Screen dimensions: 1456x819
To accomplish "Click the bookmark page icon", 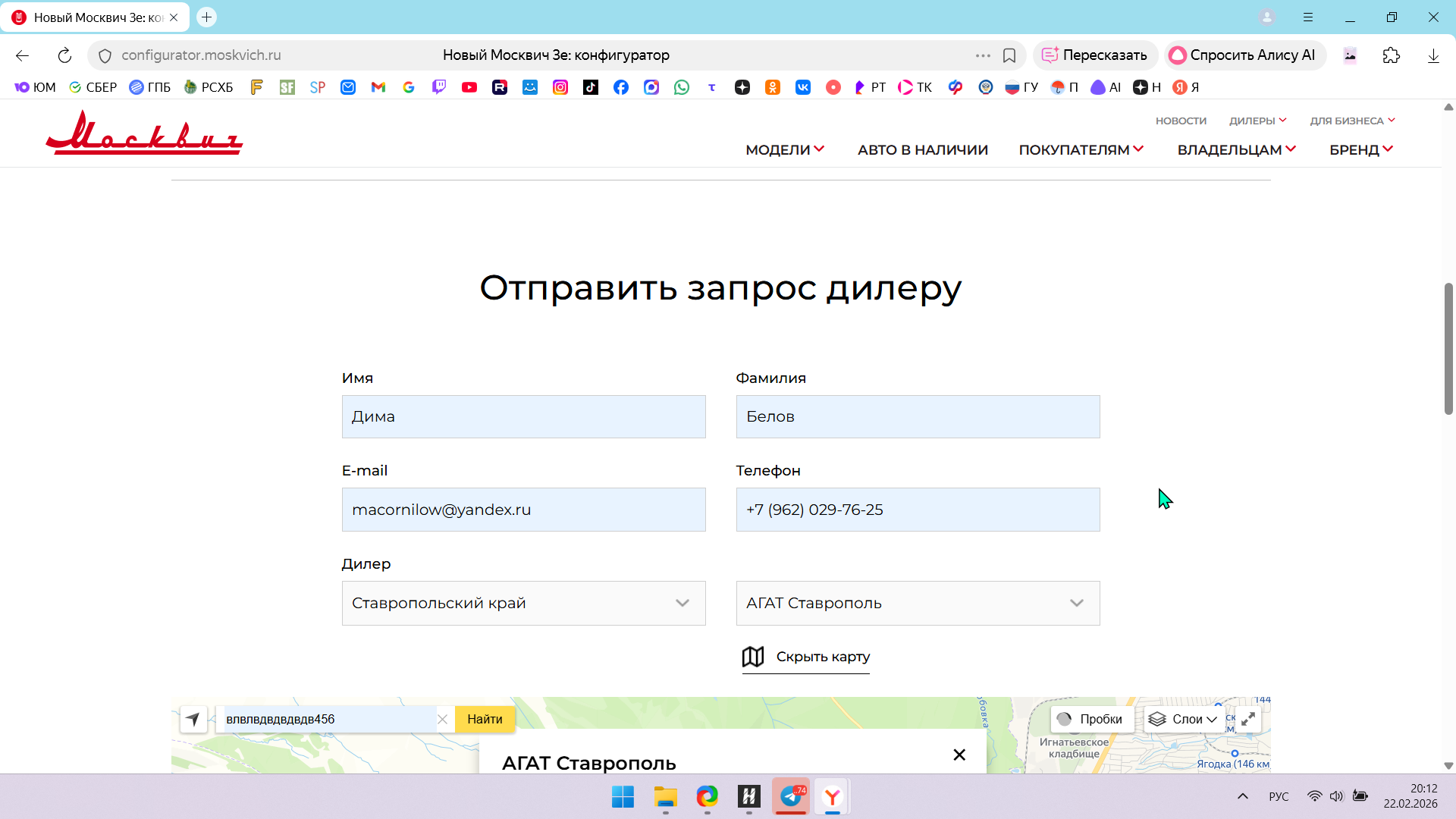I will [1009, 55].
